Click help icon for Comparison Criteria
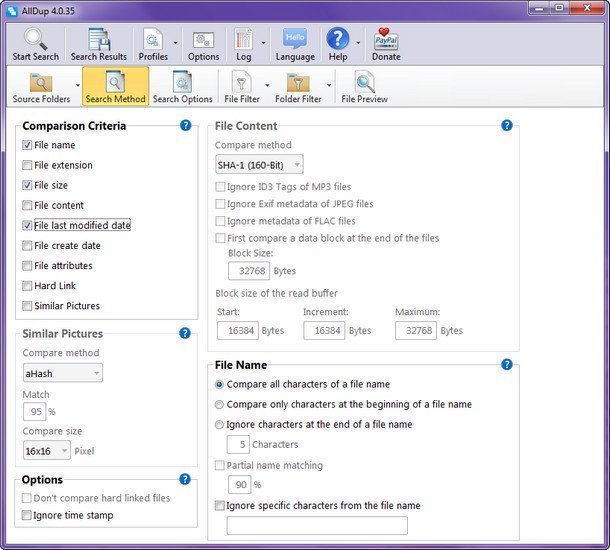The height and width of the screenshot is (550, 610). click(x=186, y=125)
